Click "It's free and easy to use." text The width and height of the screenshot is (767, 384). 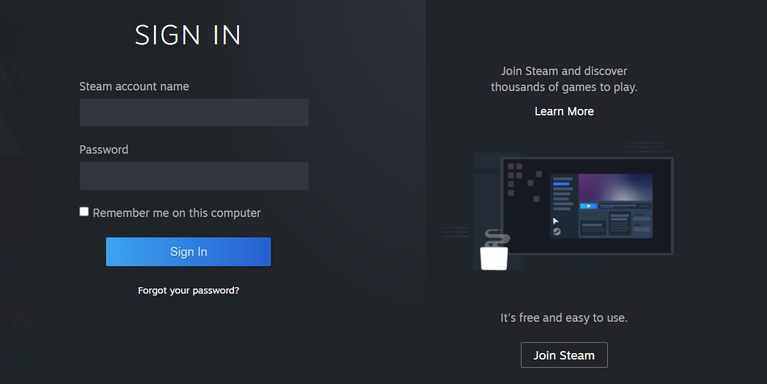click(x=564, y=318)
